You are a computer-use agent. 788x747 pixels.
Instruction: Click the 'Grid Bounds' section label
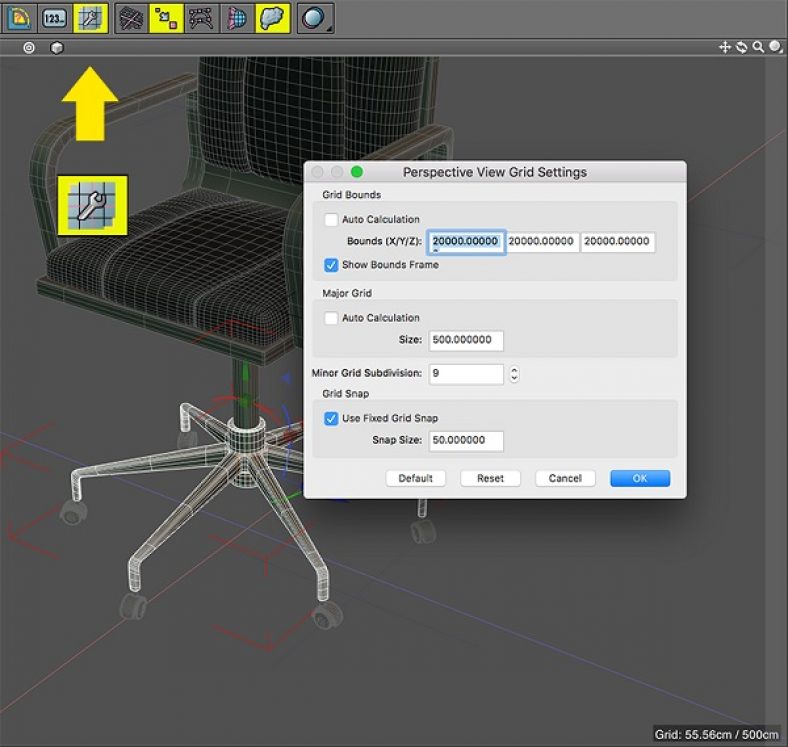click(x=351, y=195)
